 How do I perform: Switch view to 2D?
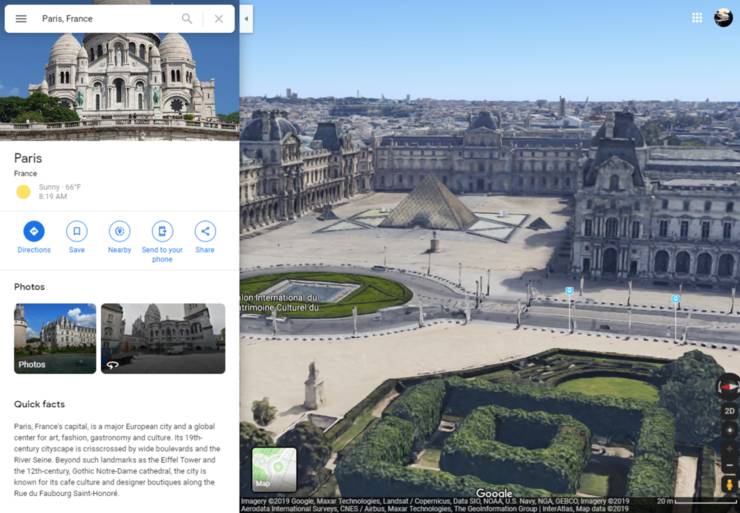pos(729,411)
